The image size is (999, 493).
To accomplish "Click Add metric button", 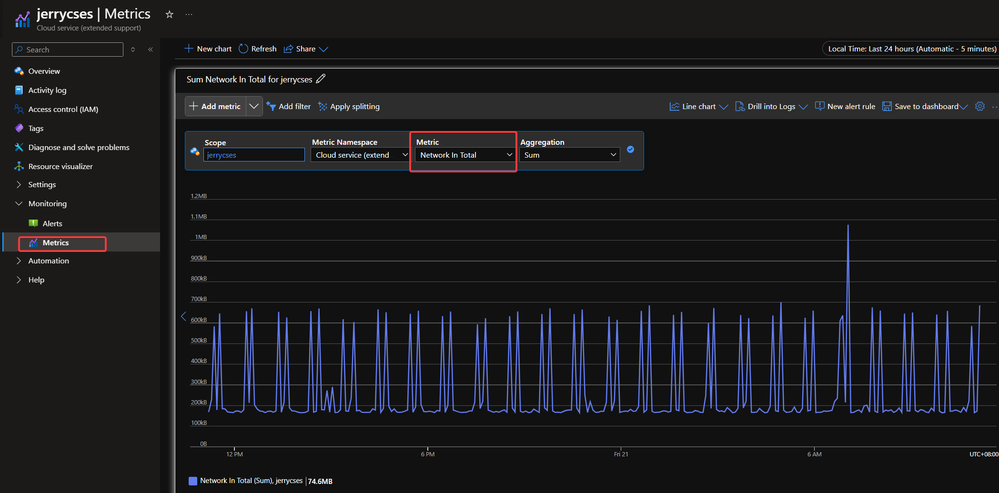I will pyautogui.click(x=215, y=106).
